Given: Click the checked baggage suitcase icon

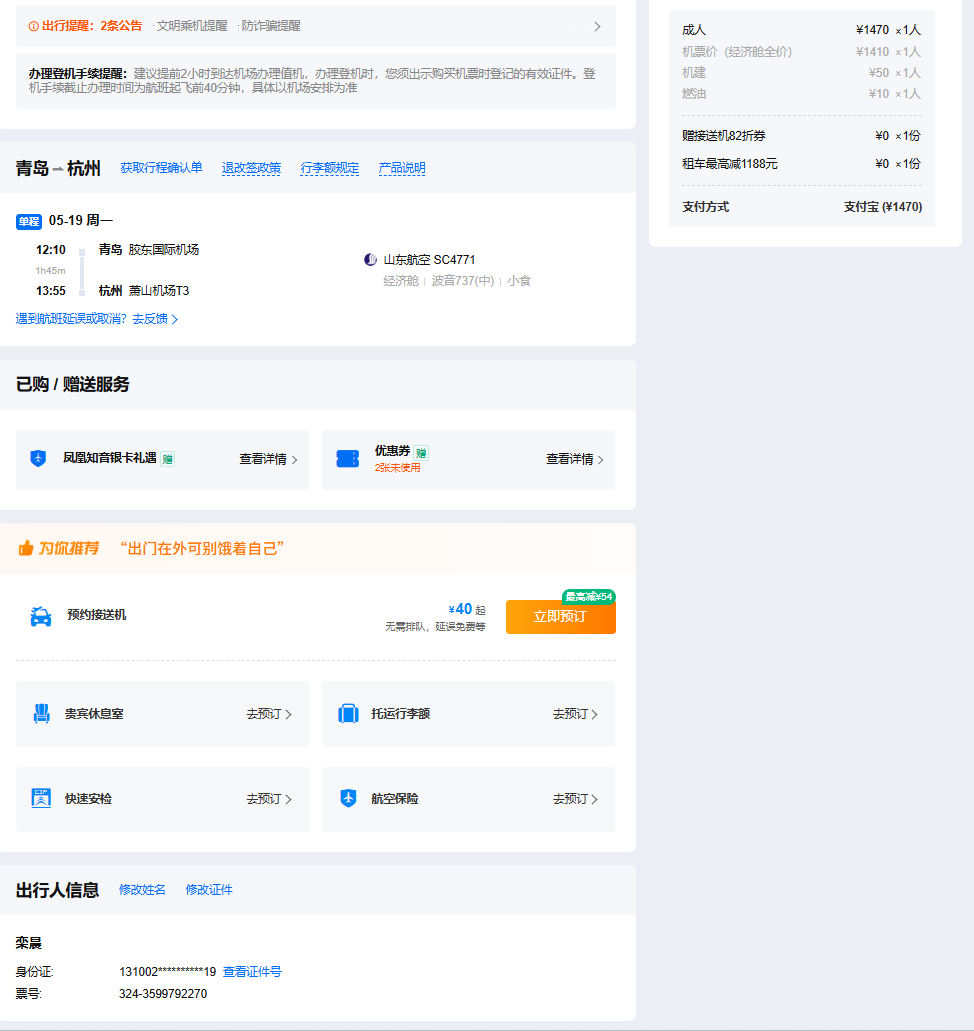Looking at the screenshot, I should pos(348,714).
